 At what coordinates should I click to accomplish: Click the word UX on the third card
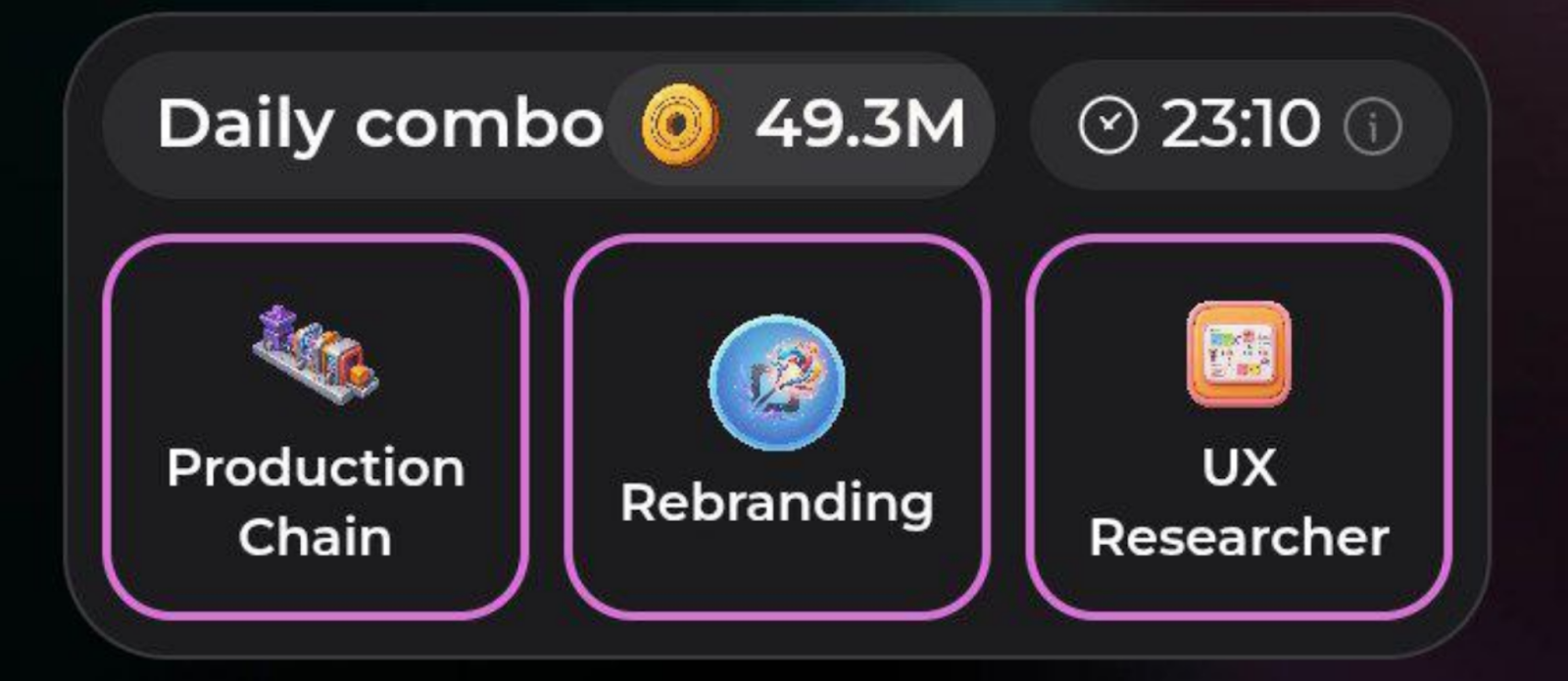pos(1239,467)
